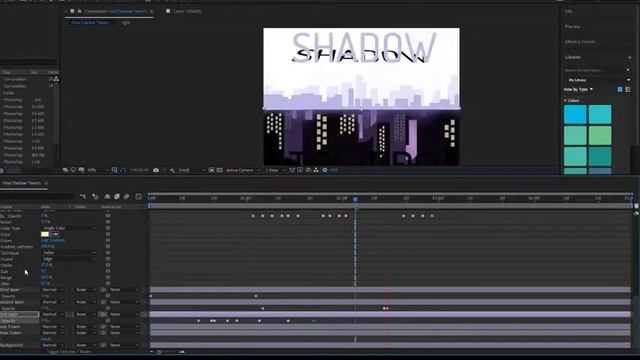Select the Final Shadow Towers timeline tab

coord(21,183)
